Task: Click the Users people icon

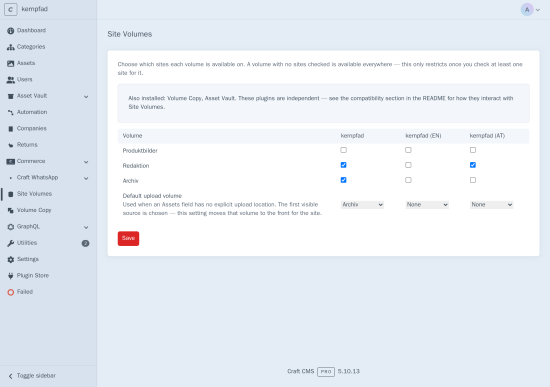Action: tap(11, 80)
